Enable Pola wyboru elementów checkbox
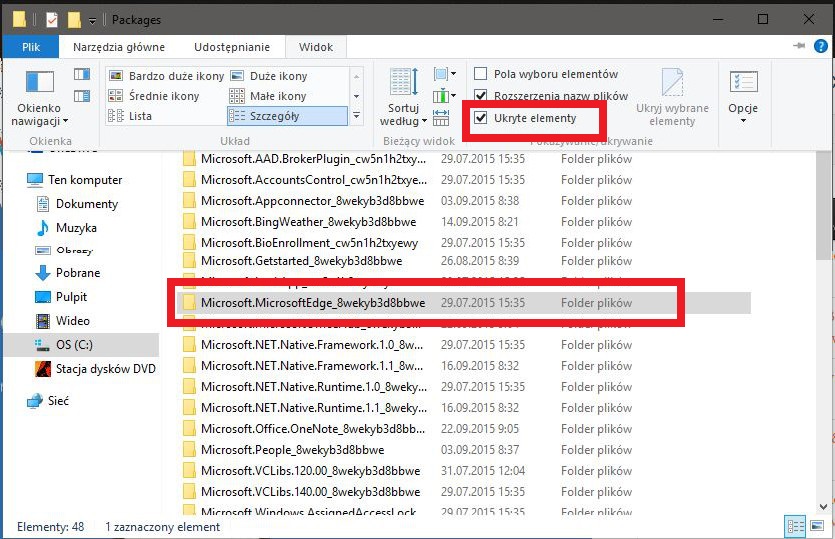 click(480, 74)
